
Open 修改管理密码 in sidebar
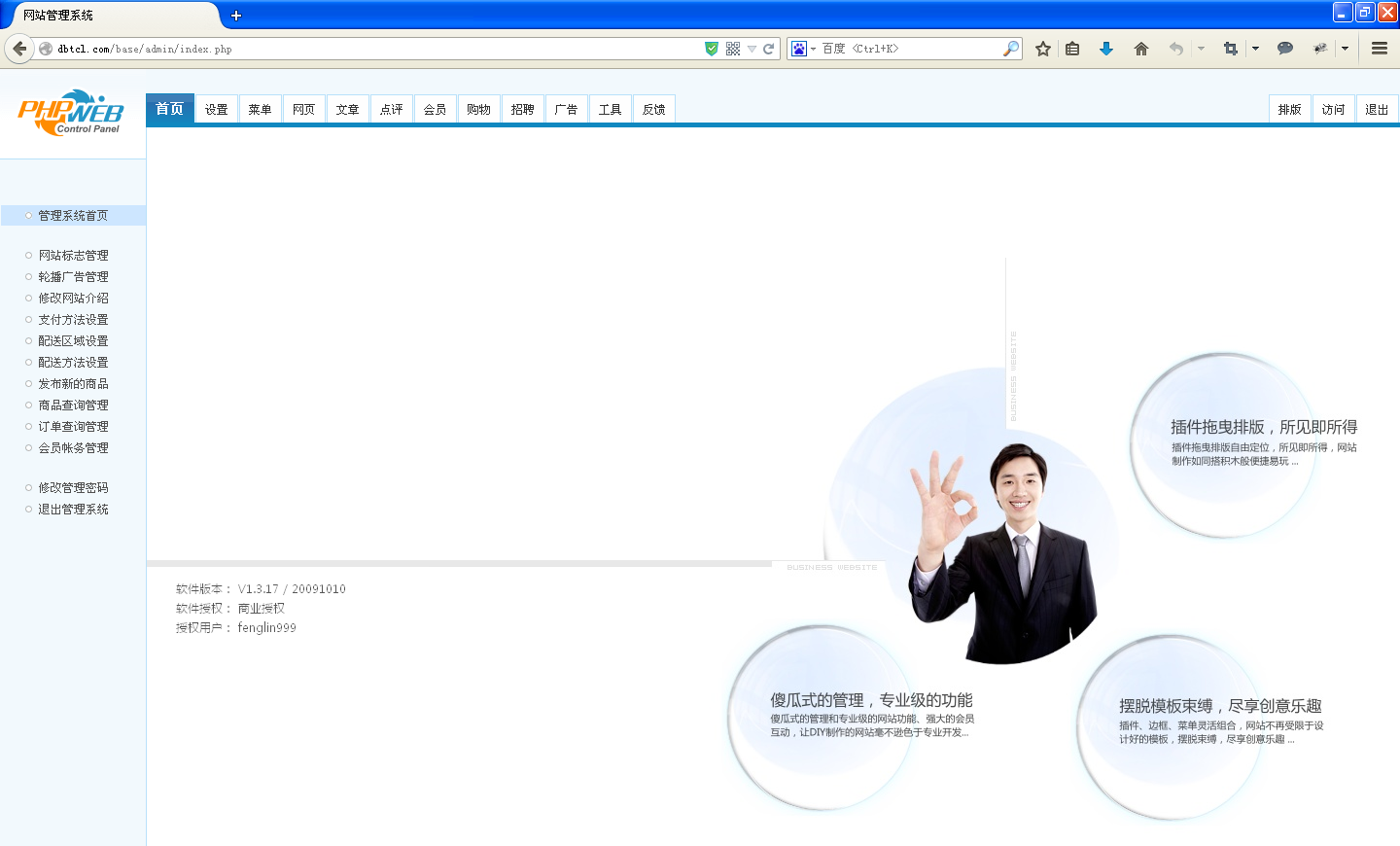click(73, 488)
